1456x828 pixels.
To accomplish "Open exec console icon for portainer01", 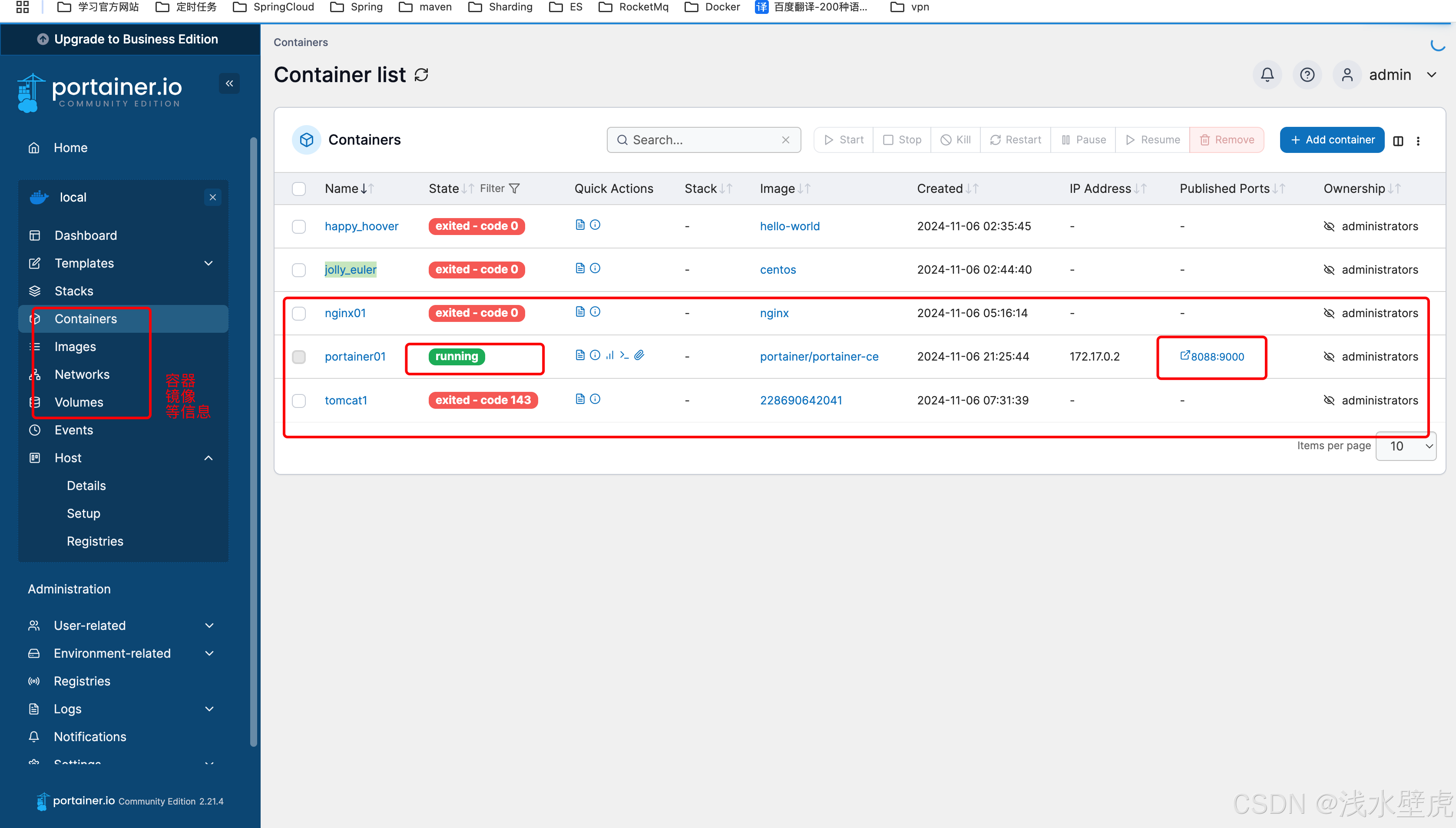I will [x=624, y=355].
